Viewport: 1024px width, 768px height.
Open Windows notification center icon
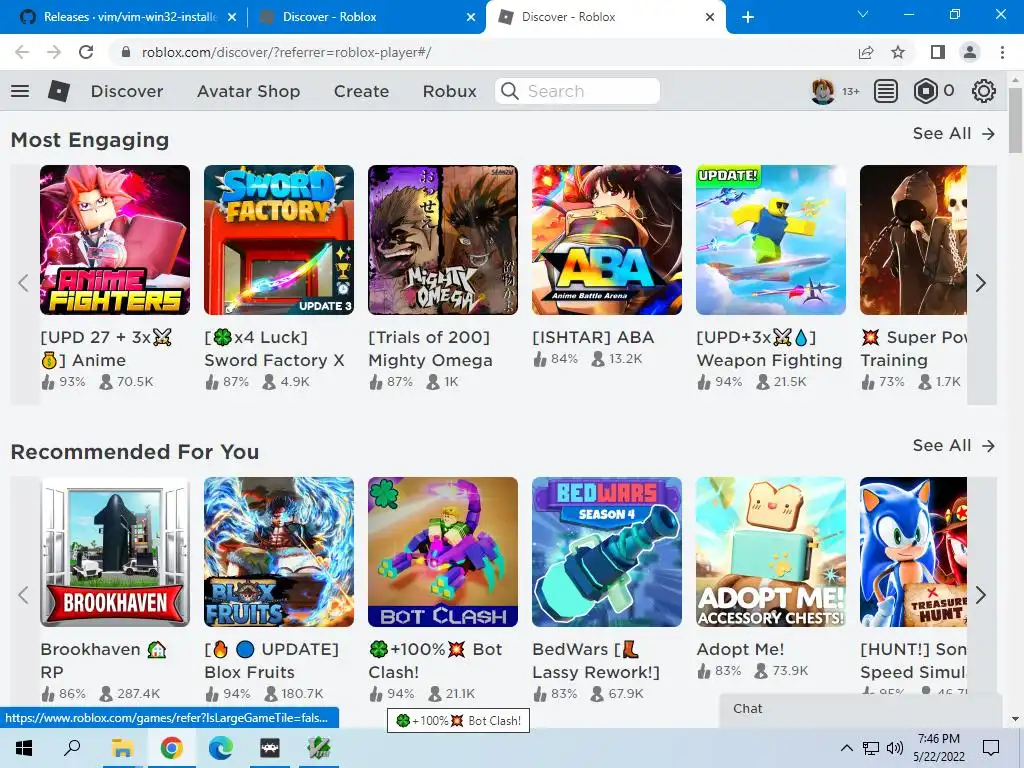[x=991, y=748]
